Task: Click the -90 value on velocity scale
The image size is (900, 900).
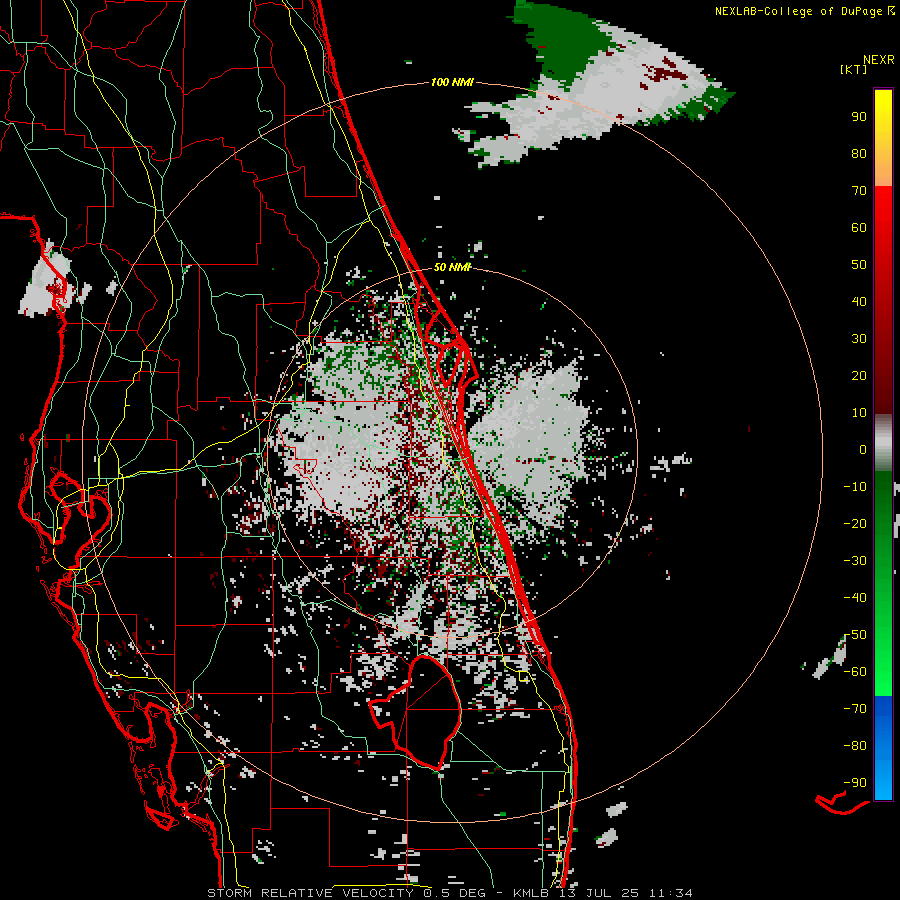Action: pos(855,782)
